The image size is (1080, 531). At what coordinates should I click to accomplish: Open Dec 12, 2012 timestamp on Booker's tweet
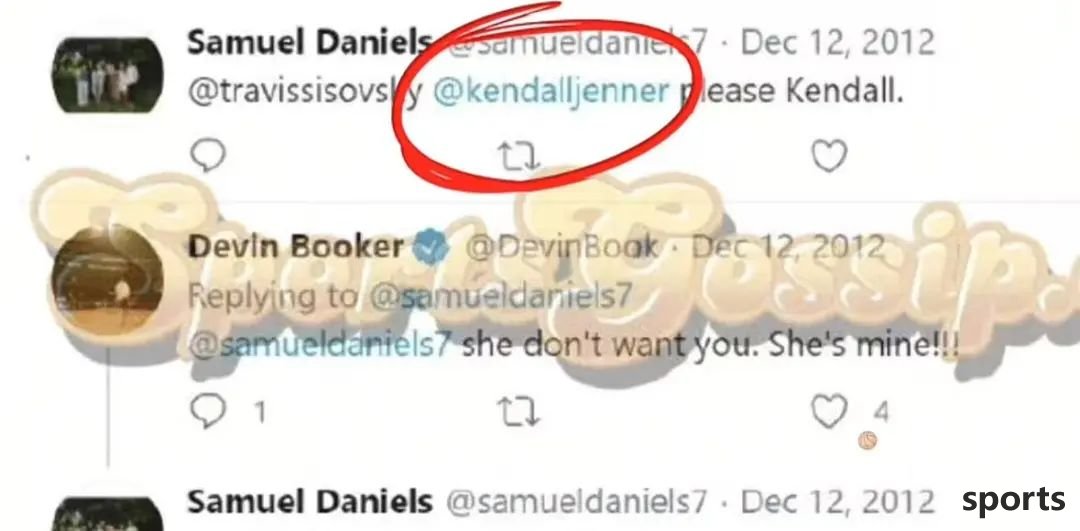tap(788, 247)
